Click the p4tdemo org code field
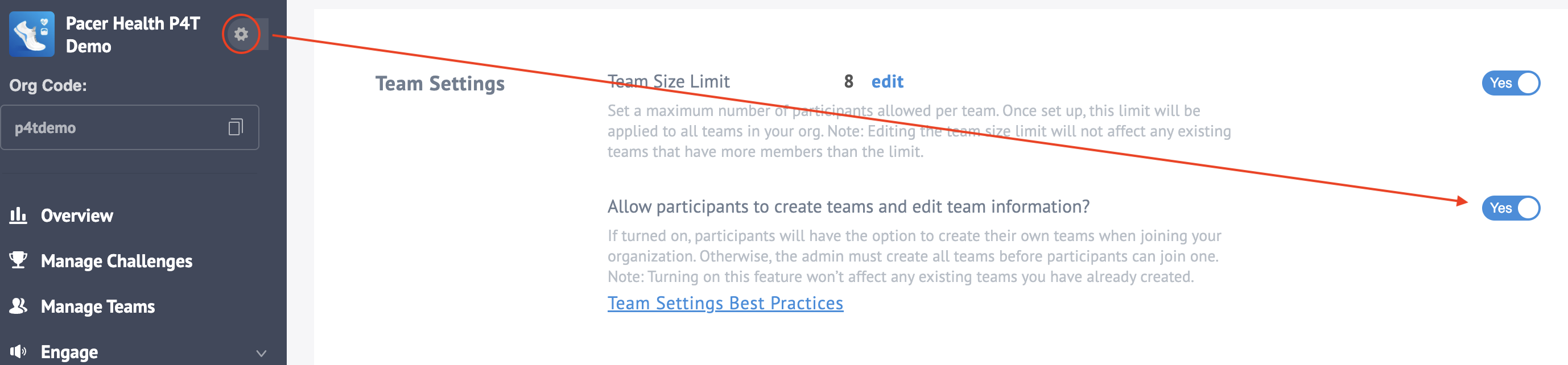 tap(130, 127)
